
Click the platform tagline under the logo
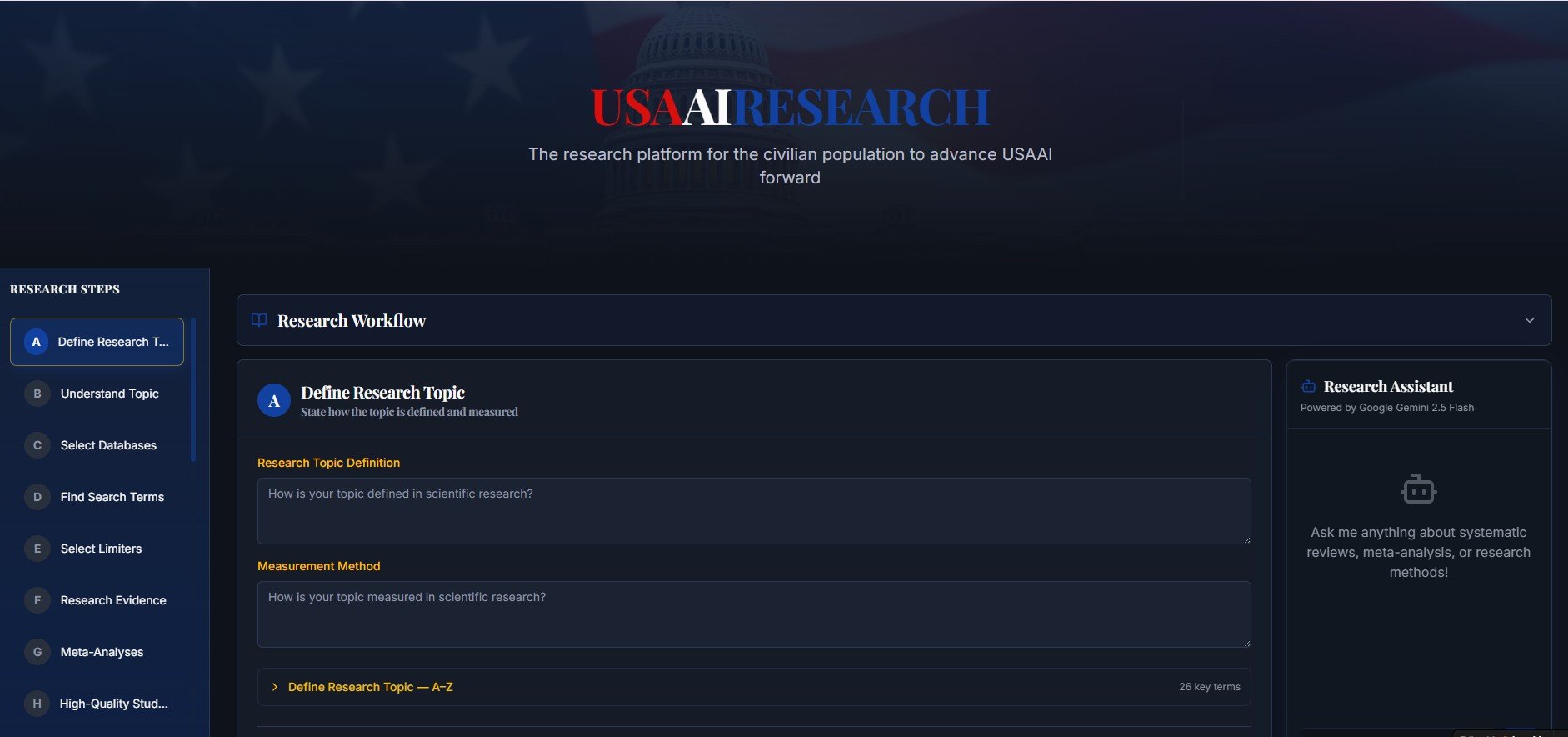[790, 166]
